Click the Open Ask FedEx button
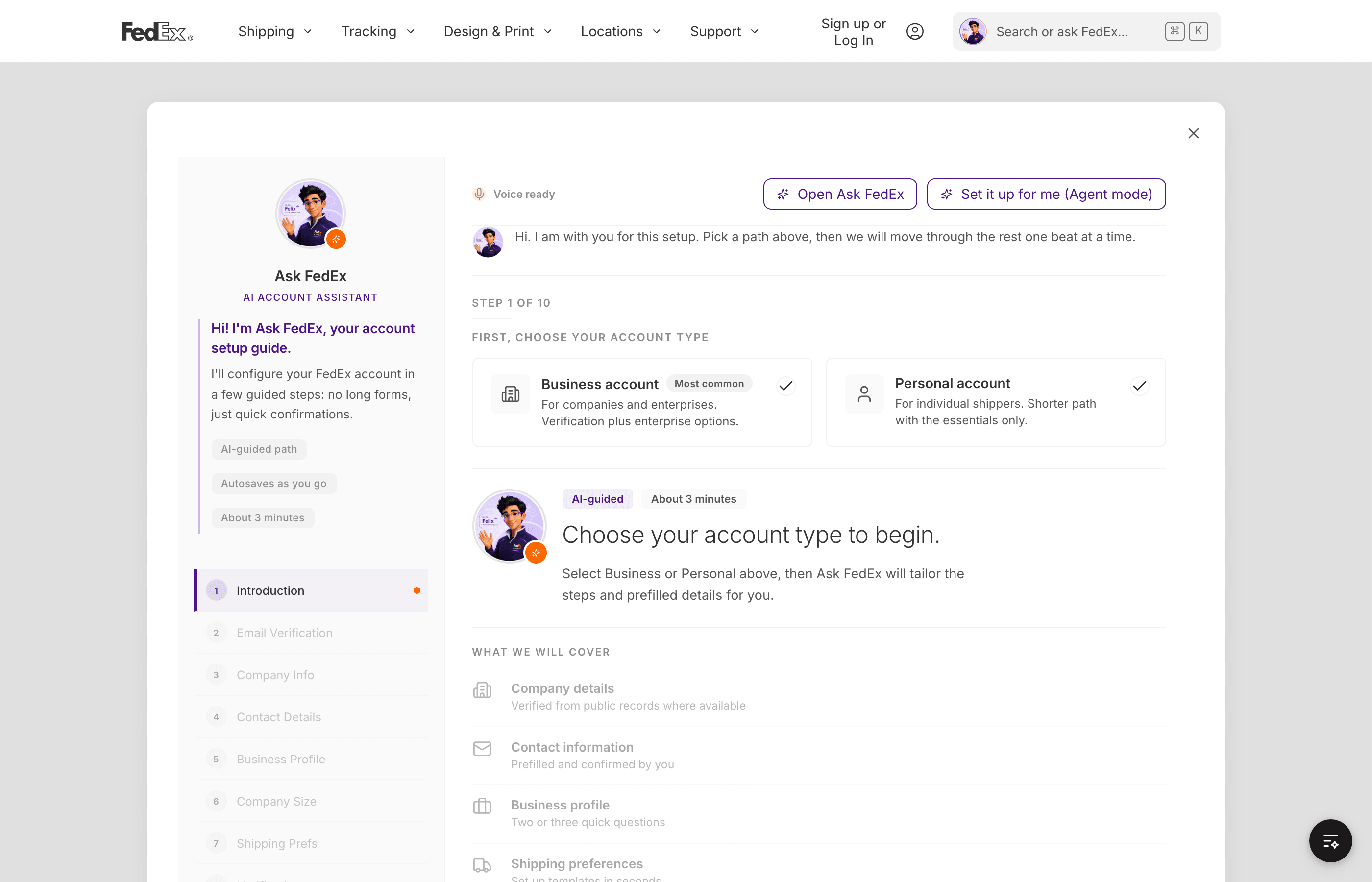The image size is (1372, 882). tap(840, 194)
